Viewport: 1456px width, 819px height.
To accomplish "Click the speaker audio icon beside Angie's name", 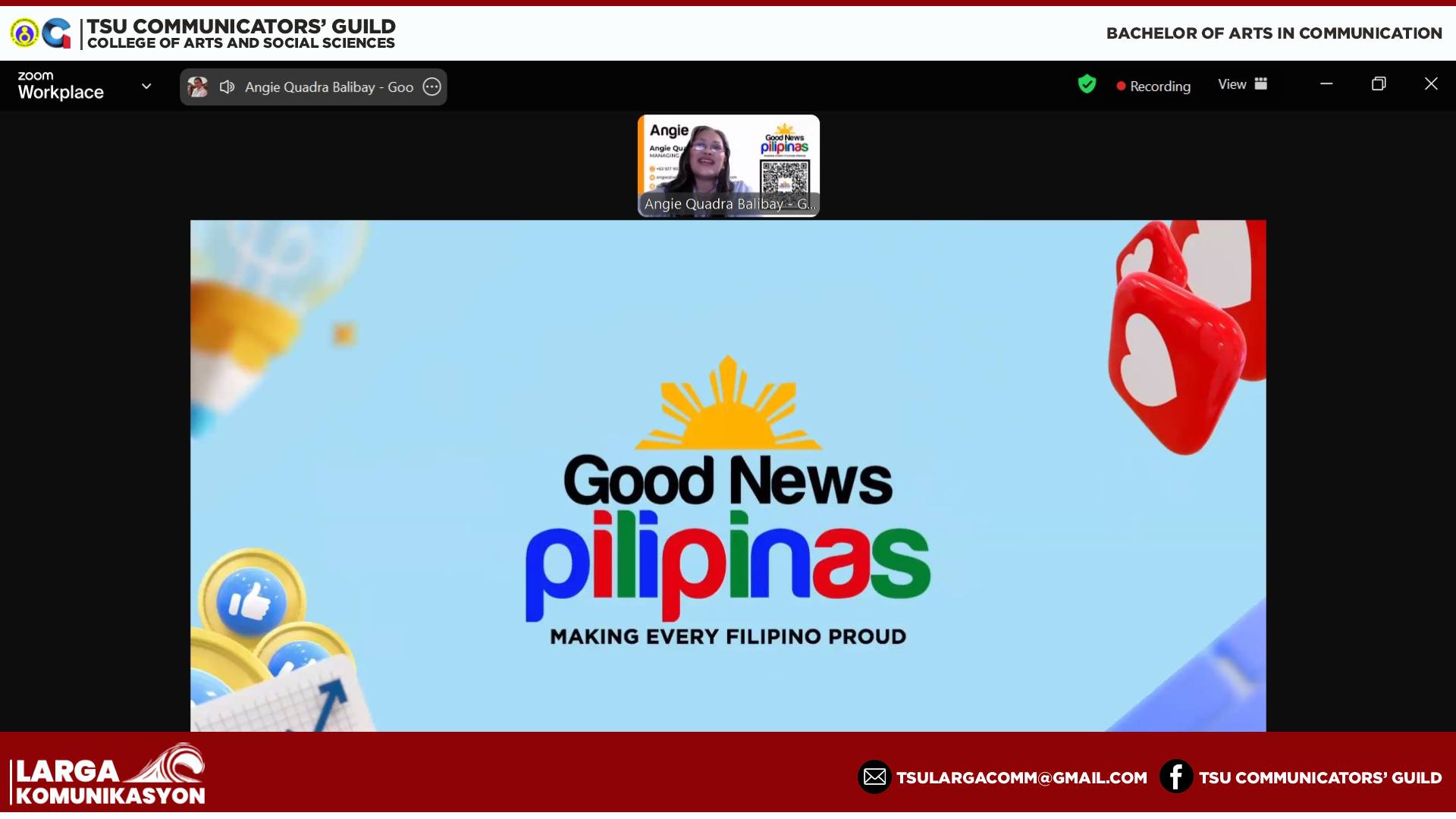I will (x=227, y=87).
